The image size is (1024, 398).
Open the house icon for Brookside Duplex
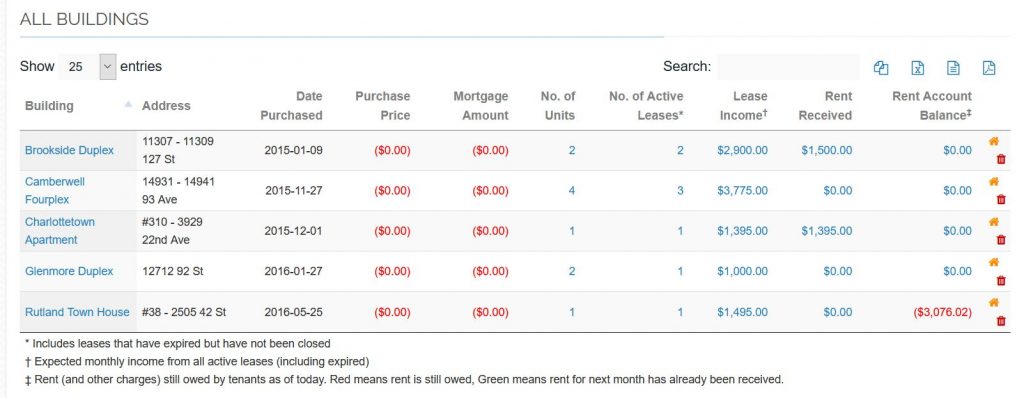point(994,141)
